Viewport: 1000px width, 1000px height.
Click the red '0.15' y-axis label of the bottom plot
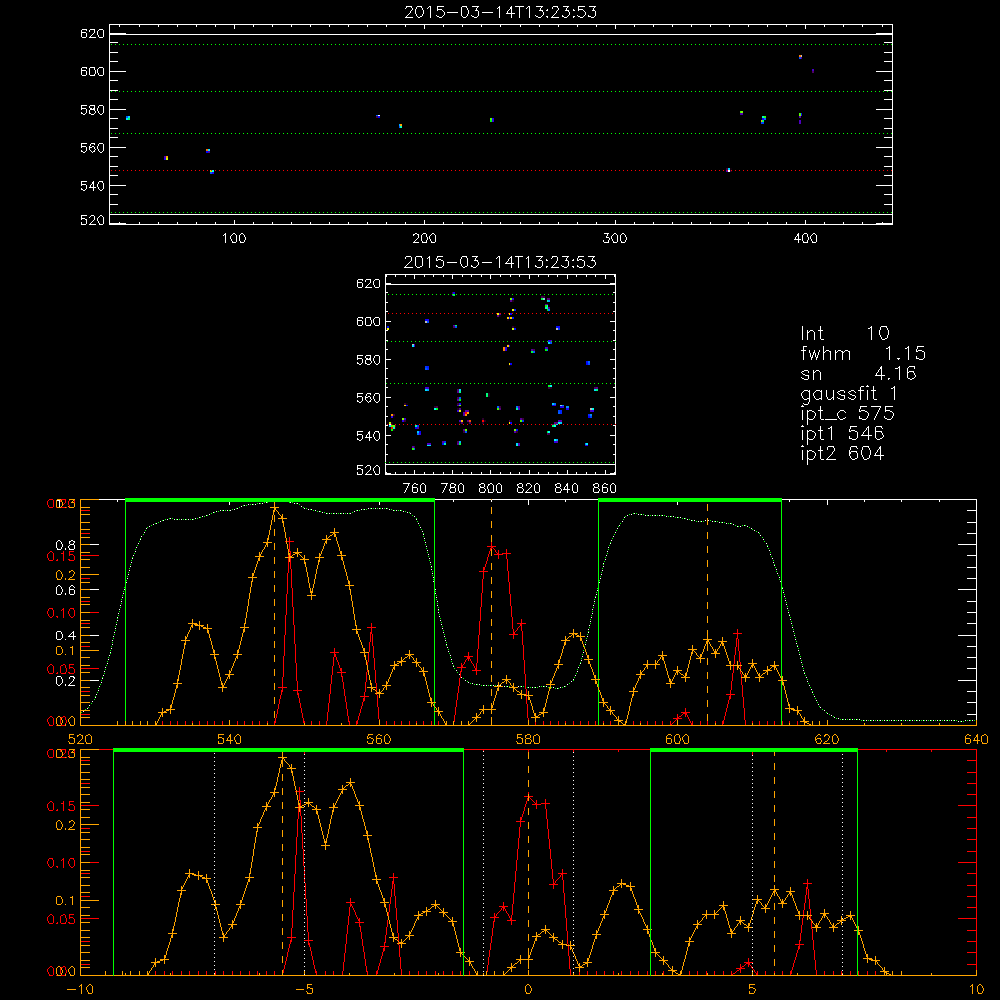coord(61,806)
